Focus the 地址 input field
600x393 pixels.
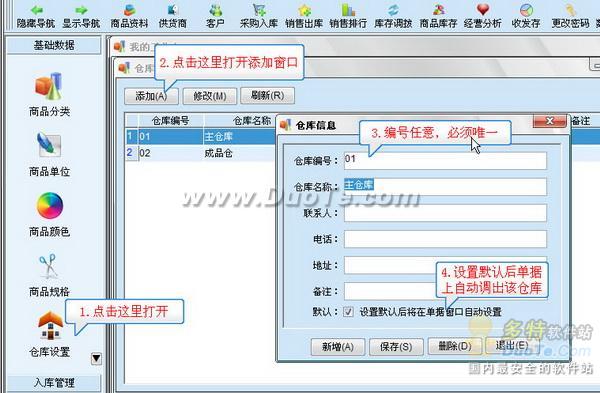pyautogui.click(x=445, y=265)
